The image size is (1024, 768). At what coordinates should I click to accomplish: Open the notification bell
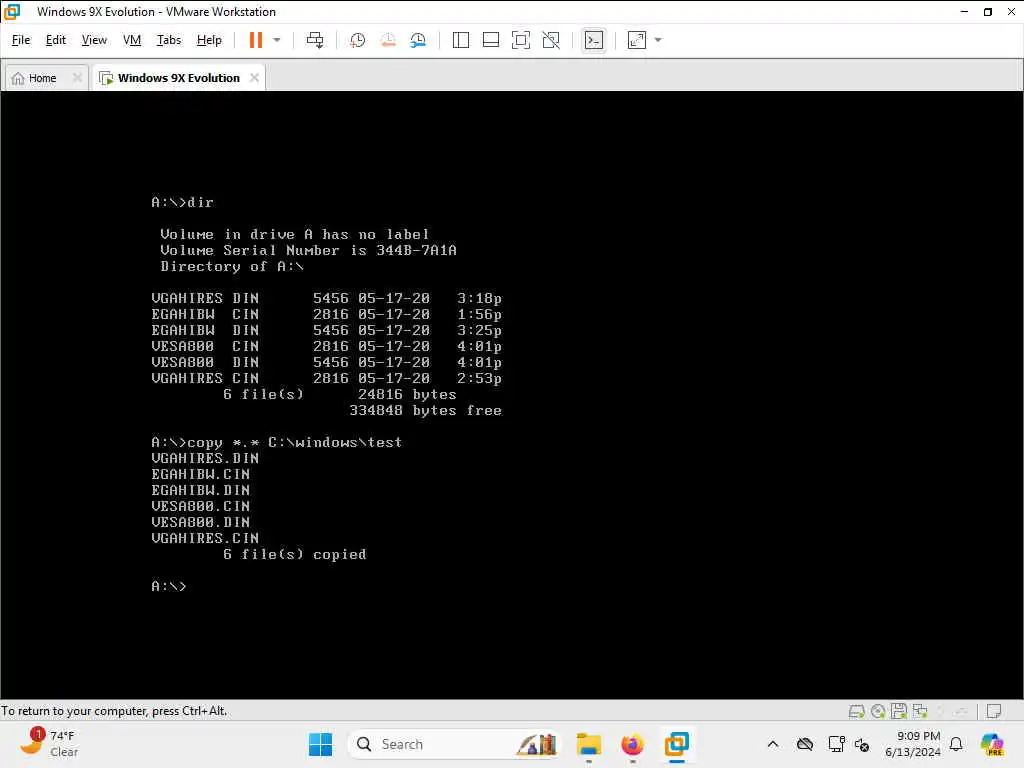point(956,744)
